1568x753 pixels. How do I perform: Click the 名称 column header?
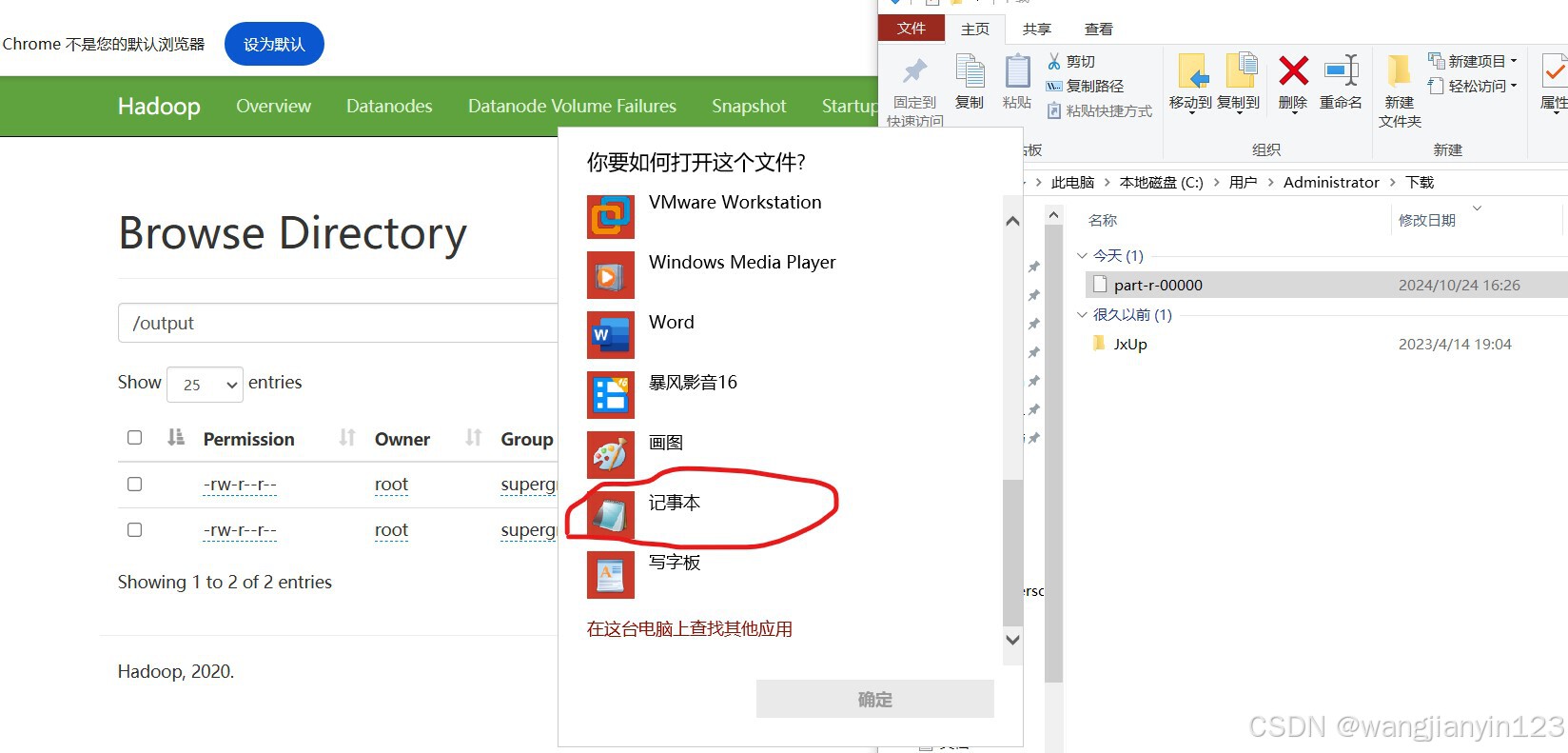tap(1103, 220)
